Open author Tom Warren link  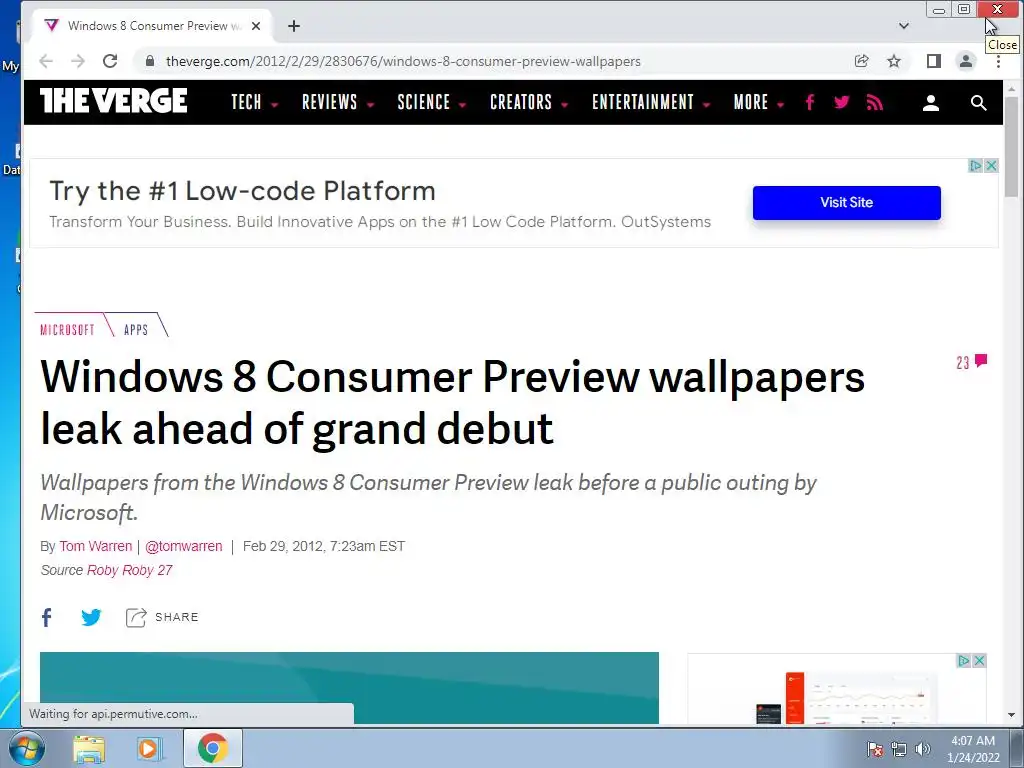(95, 547)
